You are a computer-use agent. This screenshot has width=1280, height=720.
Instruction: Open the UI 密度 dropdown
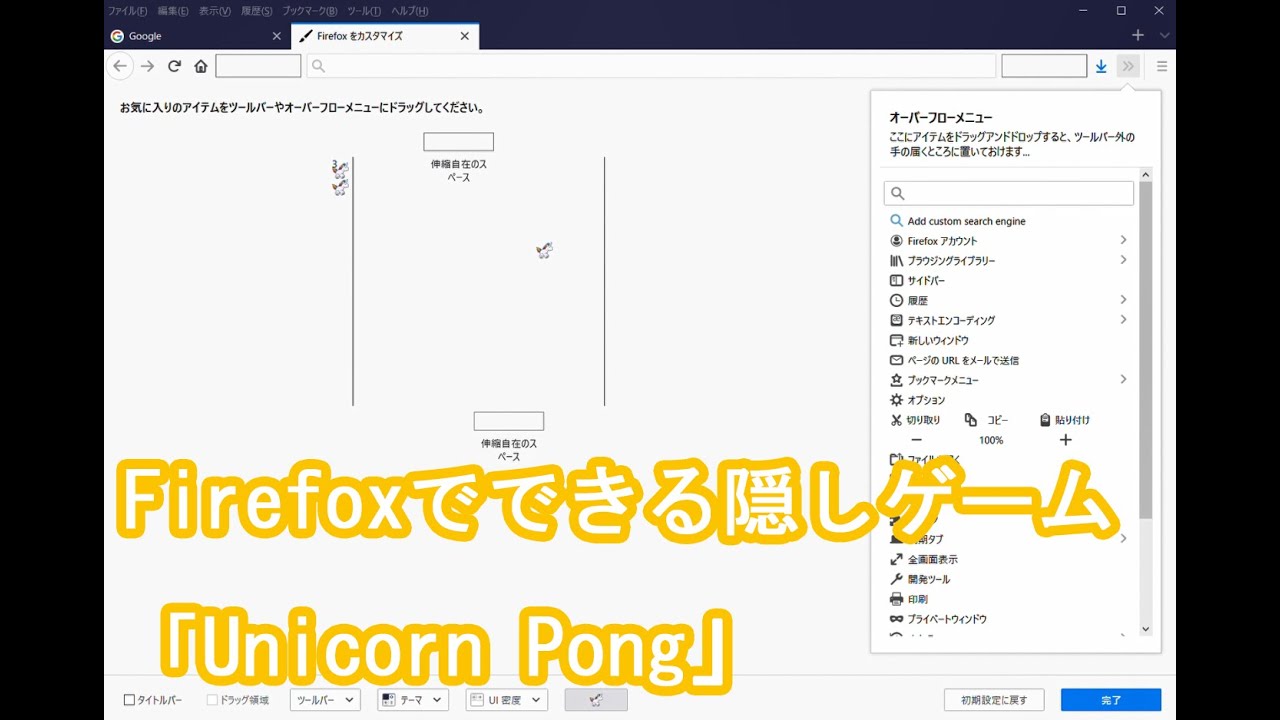click(x=507, y=700)
